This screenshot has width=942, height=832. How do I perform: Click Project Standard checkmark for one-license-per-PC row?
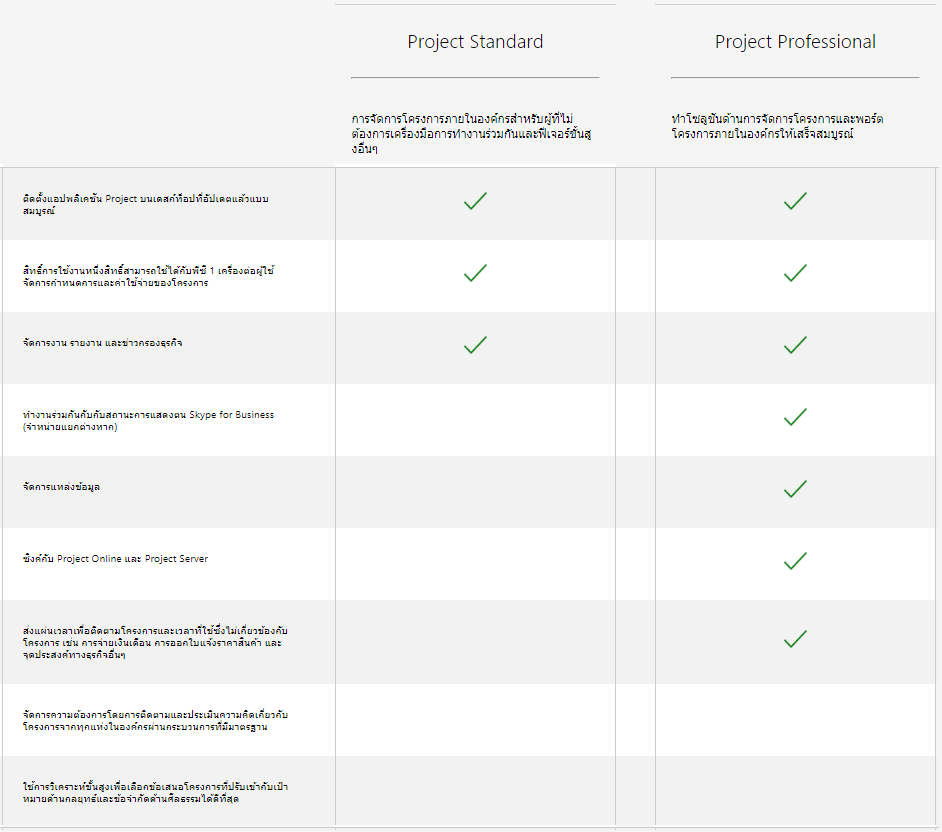pyautogui.click(x=475, y=273)
